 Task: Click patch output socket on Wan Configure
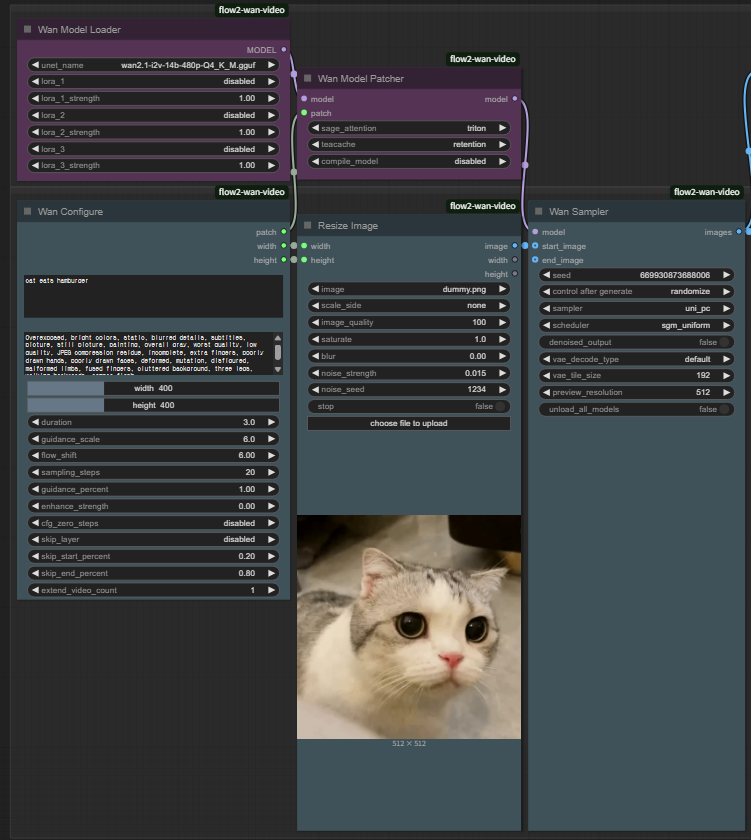[x=284, y=232]
